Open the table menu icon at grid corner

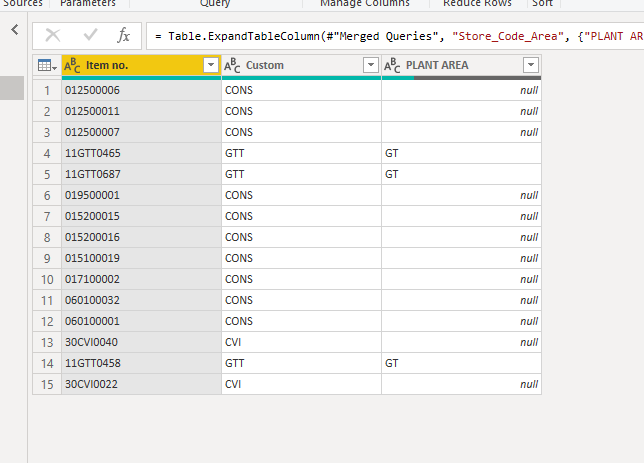pos(47,65)
